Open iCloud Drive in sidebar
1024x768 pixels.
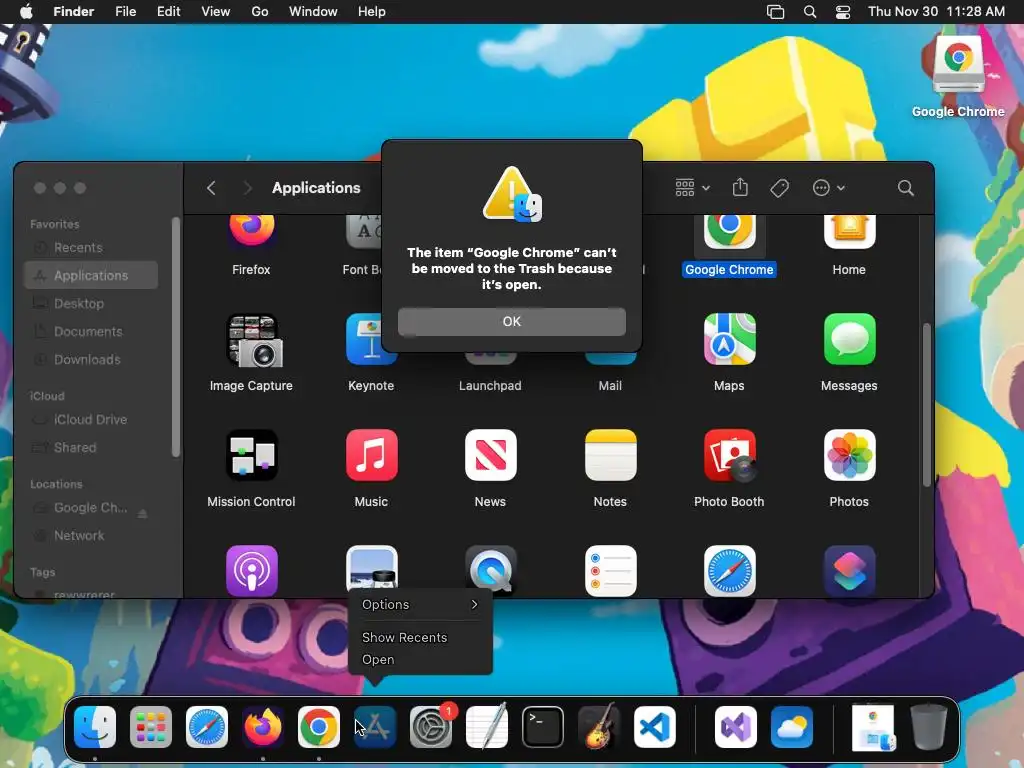[91, 419]
